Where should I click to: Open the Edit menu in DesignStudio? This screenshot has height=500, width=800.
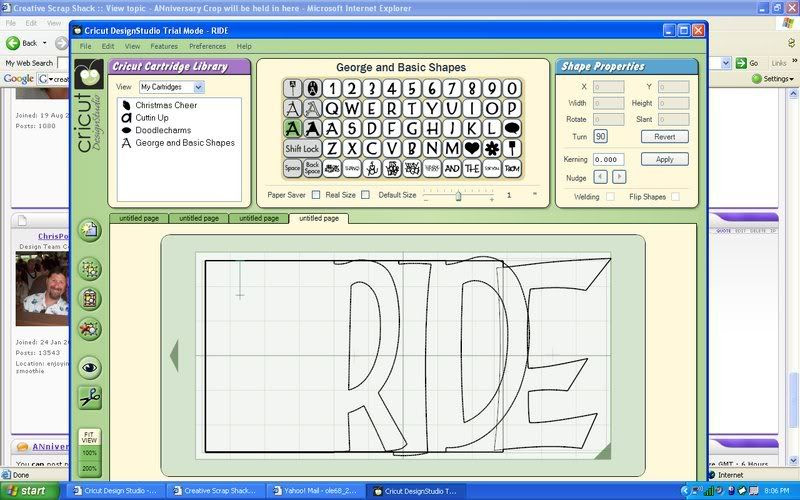pos(108,46)
